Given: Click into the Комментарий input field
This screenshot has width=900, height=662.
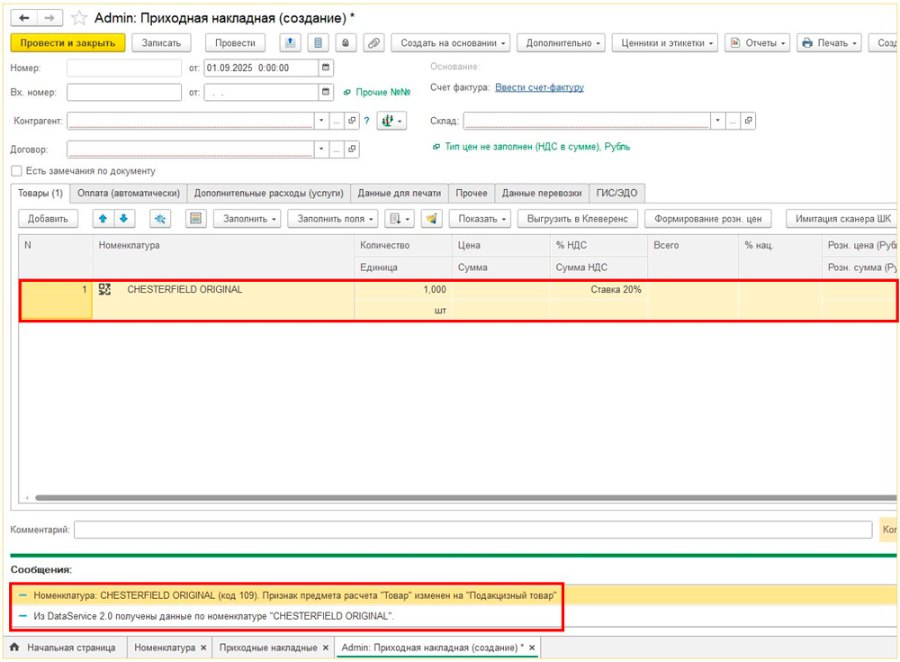Looking at the screenshot, I should point(473,529).
